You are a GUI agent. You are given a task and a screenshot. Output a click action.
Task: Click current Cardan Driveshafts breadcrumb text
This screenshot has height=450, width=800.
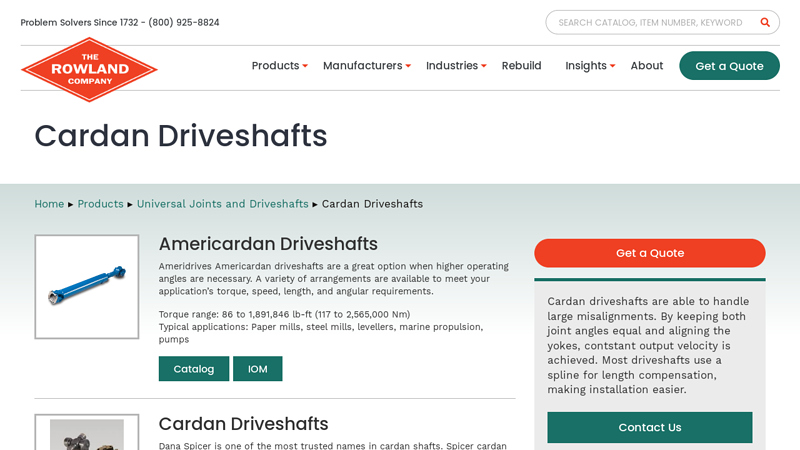372,204
